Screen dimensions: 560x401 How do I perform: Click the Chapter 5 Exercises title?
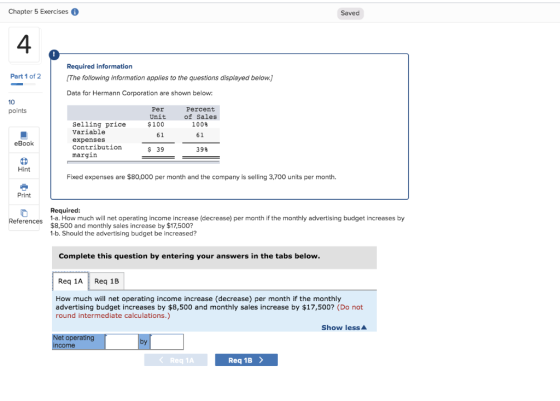click(x=38, y=12)
